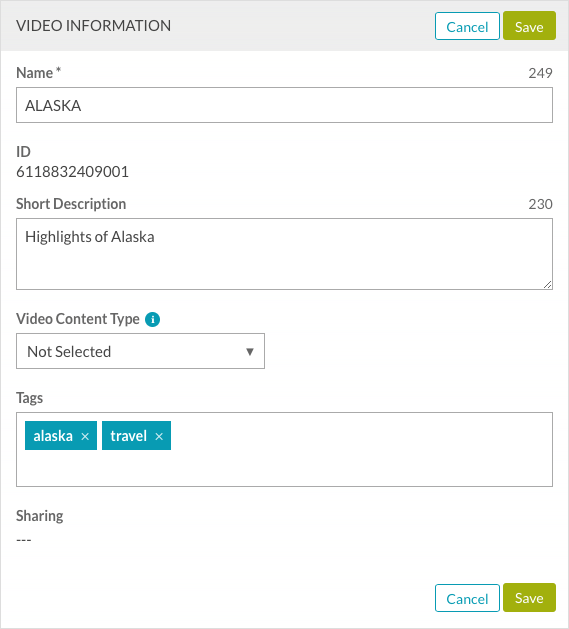
Task: Expand the Video Content Type dropdown arrow
Action: click(250, 351)
